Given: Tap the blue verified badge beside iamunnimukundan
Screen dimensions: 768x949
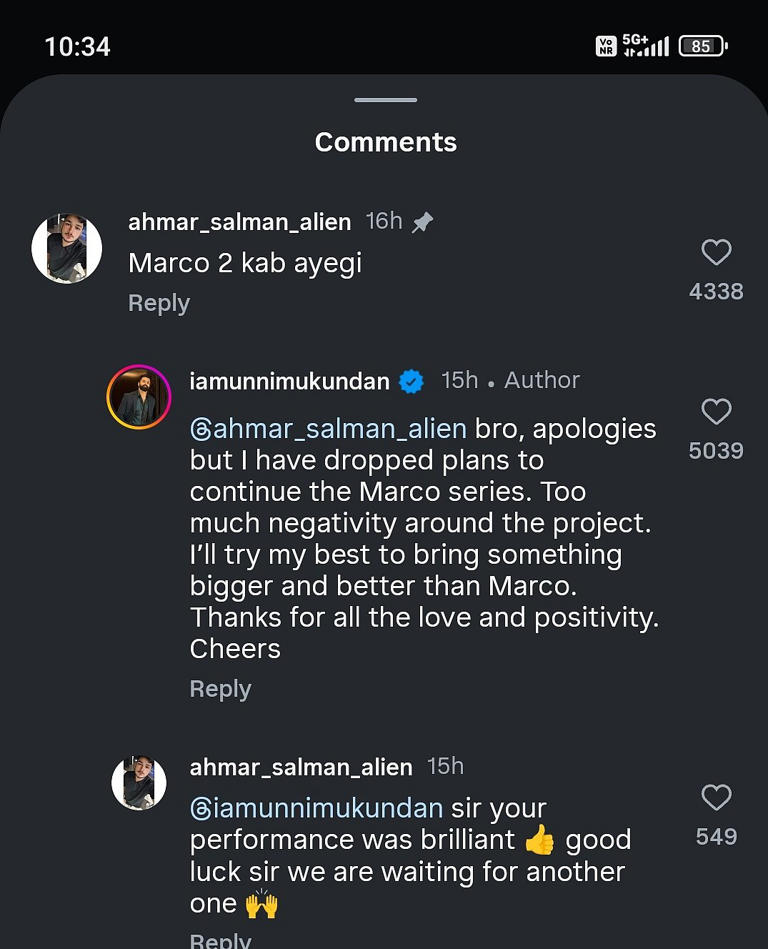Looking at the screenshot, I should tap(411, 381).
